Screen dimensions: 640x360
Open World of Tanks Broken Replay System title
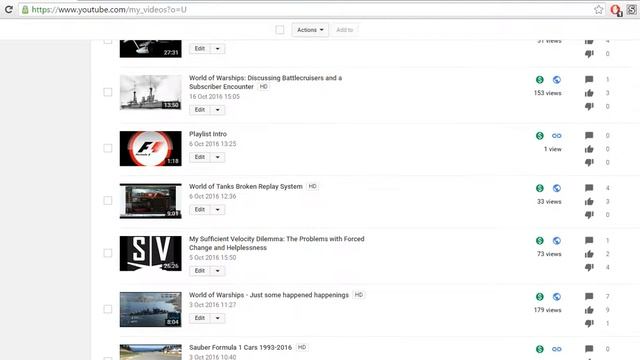click(x=246, y=186)
